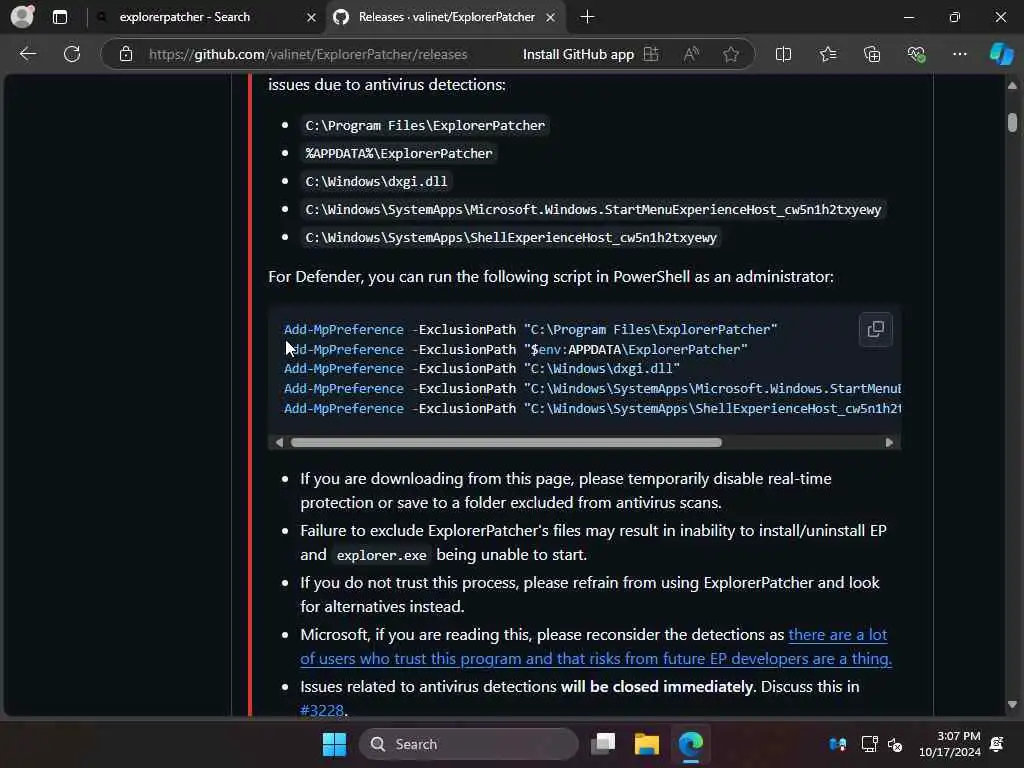This screenshot has height=768, width=1024.
Task: Open Copilot sidebar
Action: pos(1001,54)
